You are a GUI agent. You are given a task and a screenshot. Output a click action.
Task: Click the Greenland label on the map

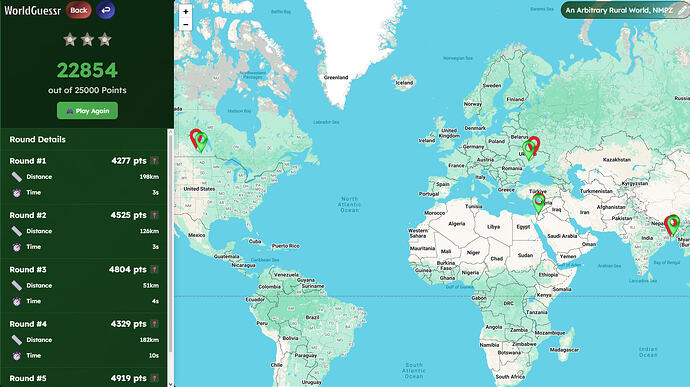coord(336,77)
